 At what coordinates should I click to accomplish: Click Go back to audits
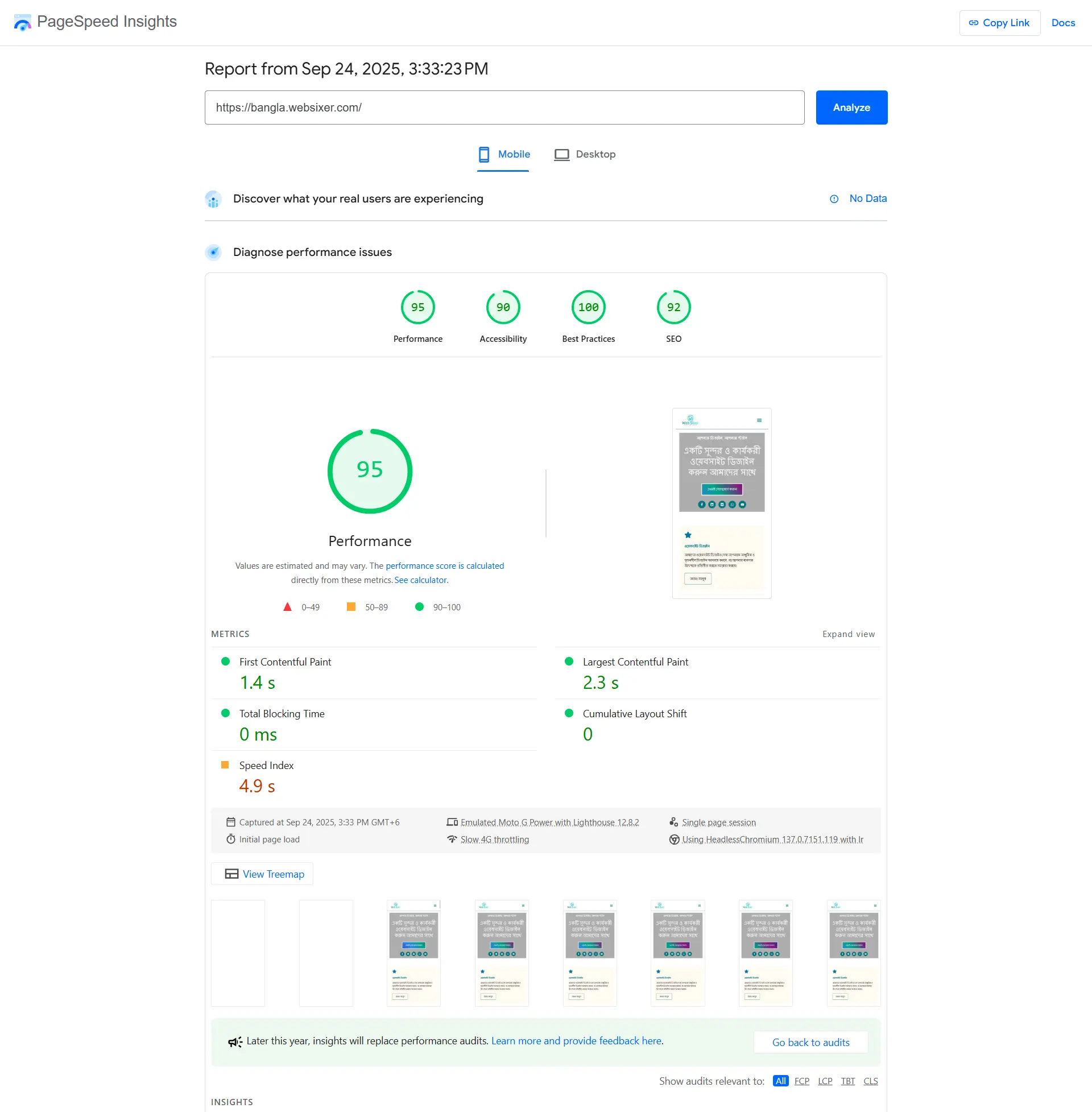click(810, 1041)
